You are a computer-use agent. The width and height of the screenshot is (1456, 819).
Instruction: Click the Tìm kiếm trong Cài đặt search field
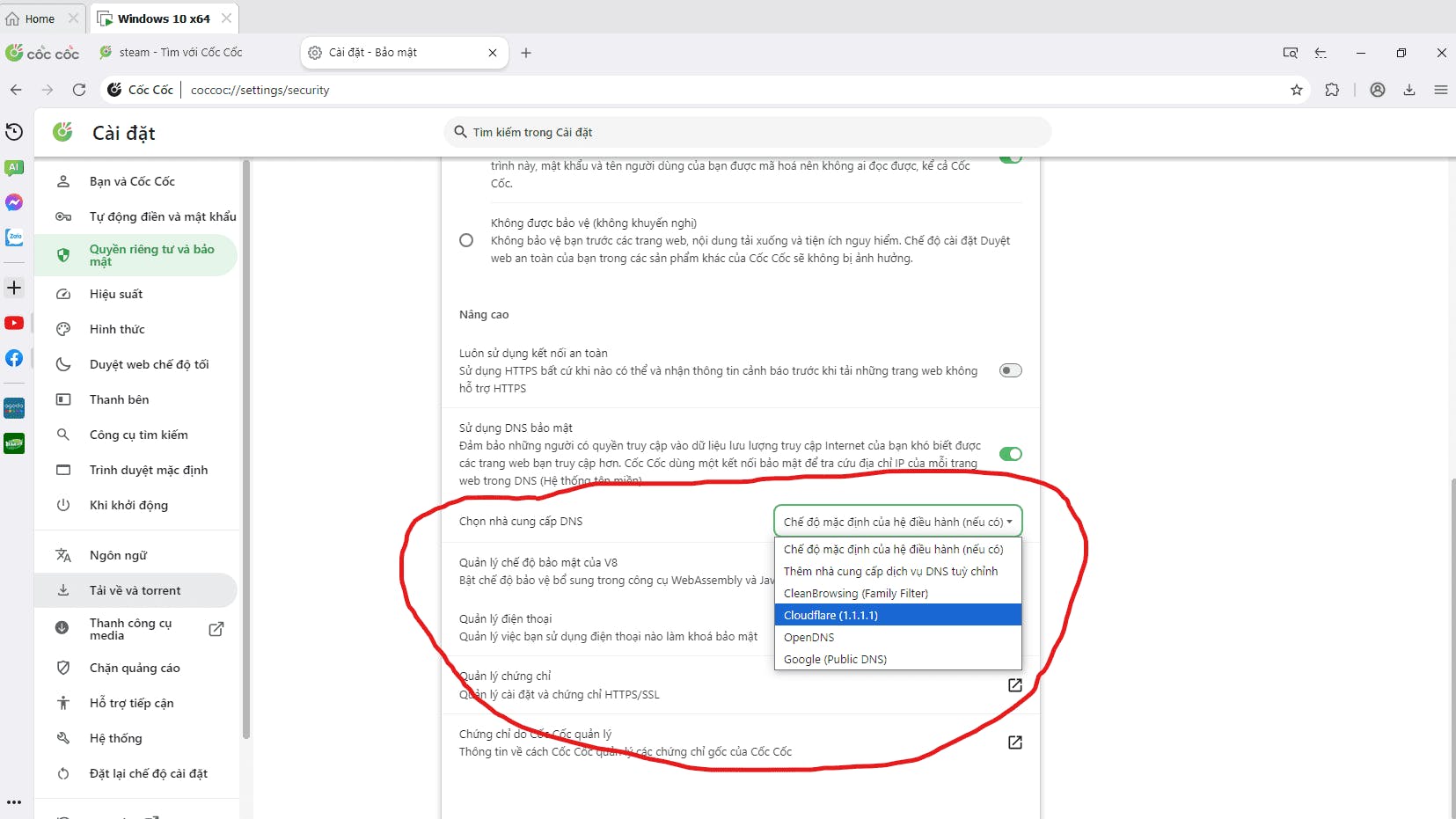tap(748, 132)
